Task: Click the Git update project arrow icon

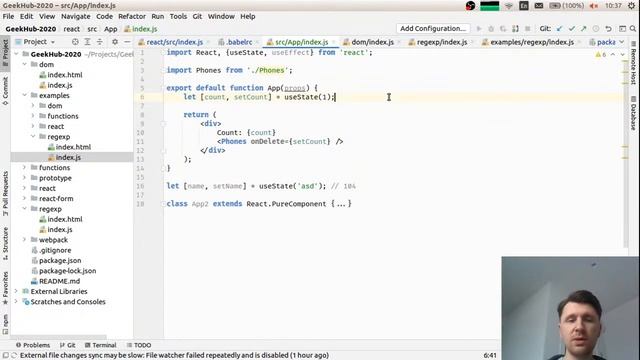Action: [560, 29]
